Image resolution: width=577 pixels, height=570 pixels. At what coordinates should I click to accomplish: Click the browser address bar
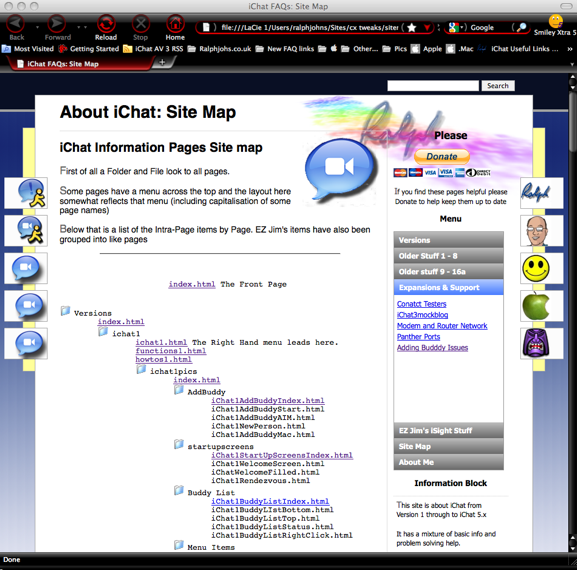(x=309, y=27)
